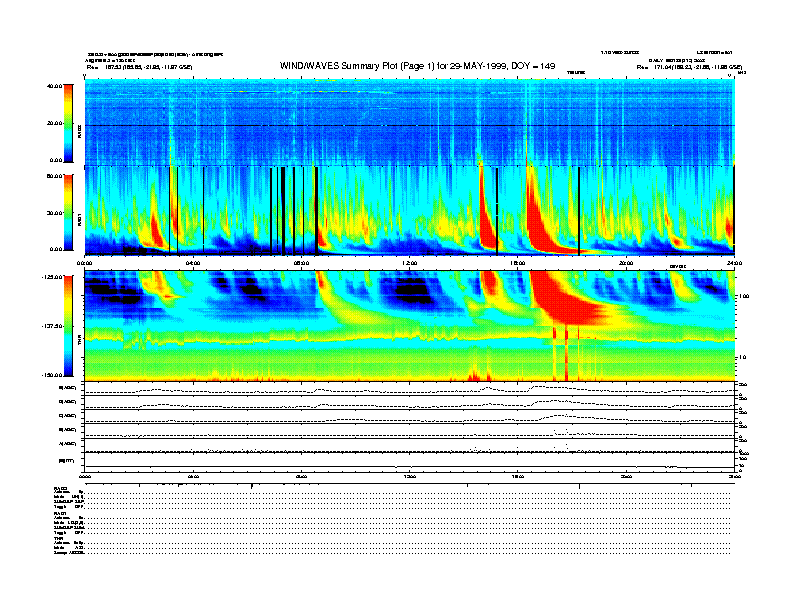792x612 pixels.
Task: Click the 08:00 tick label under the line plots
Action: [302, 476]
